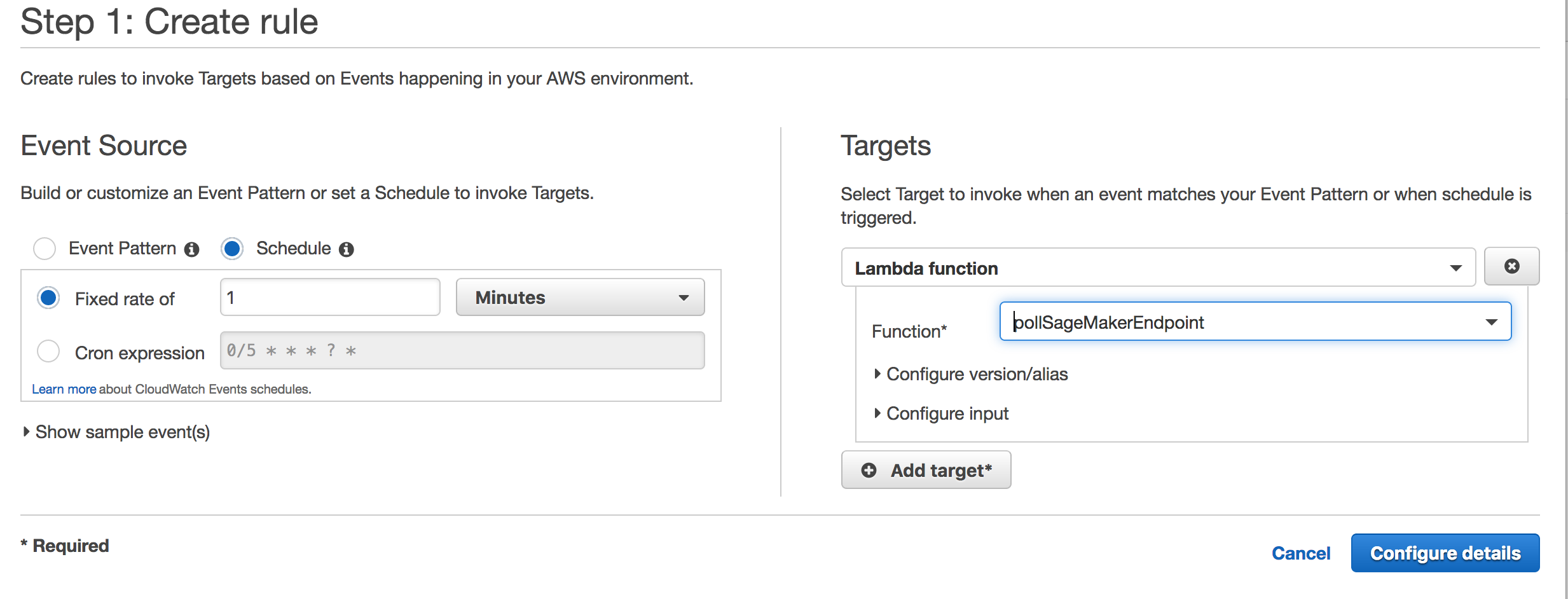Open the Lambda function target type dropdown
1568x599 pixels.
click(1158, 268)
